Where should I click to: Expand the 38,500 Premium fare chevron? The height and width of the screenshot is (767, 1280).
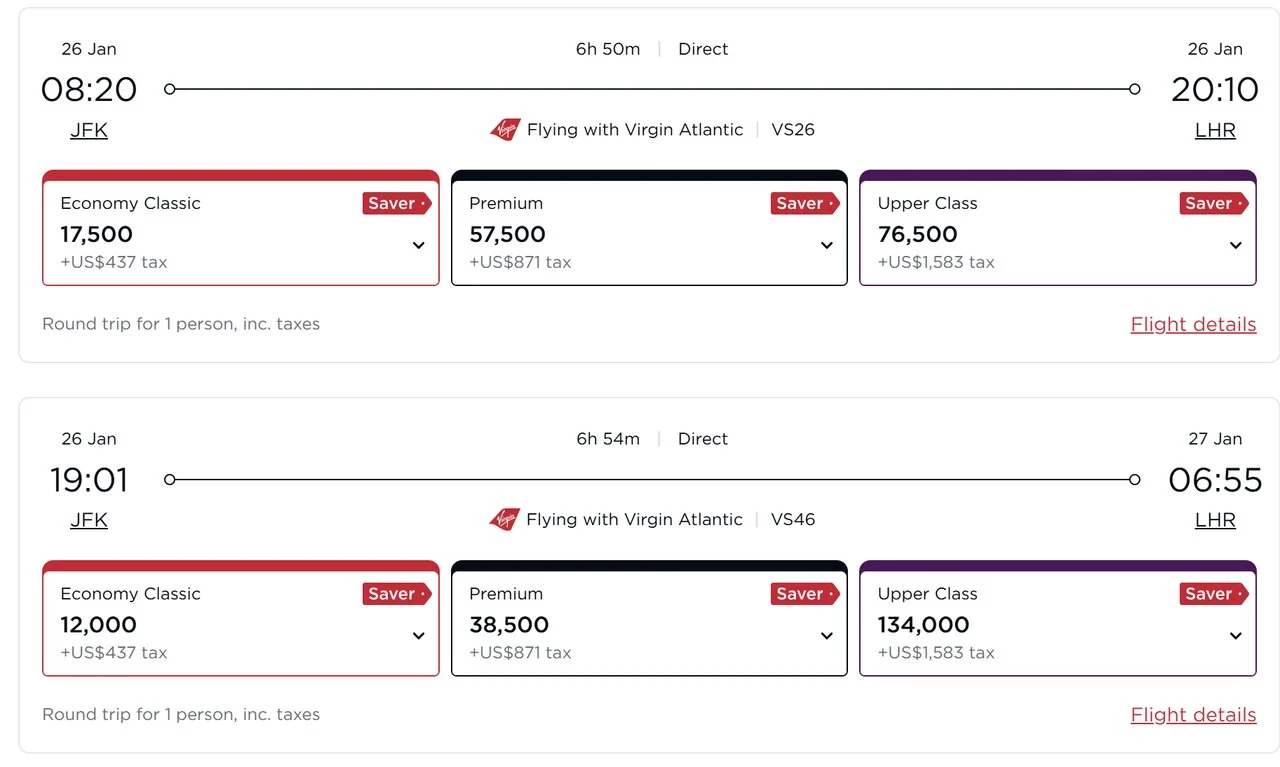pyautogui.click(x=827, y=635)
